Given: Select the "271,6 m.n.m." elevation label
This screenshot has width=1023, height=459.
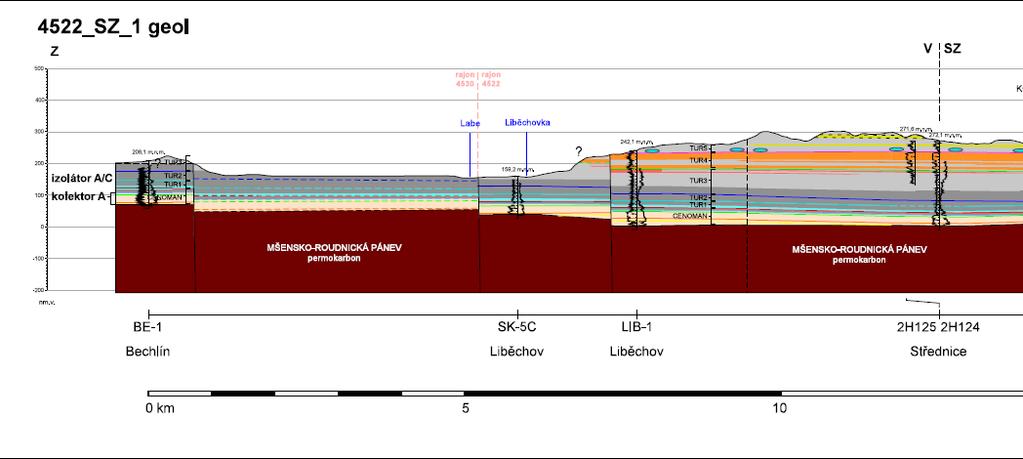Looking at the screenshot, I should 916,129.
